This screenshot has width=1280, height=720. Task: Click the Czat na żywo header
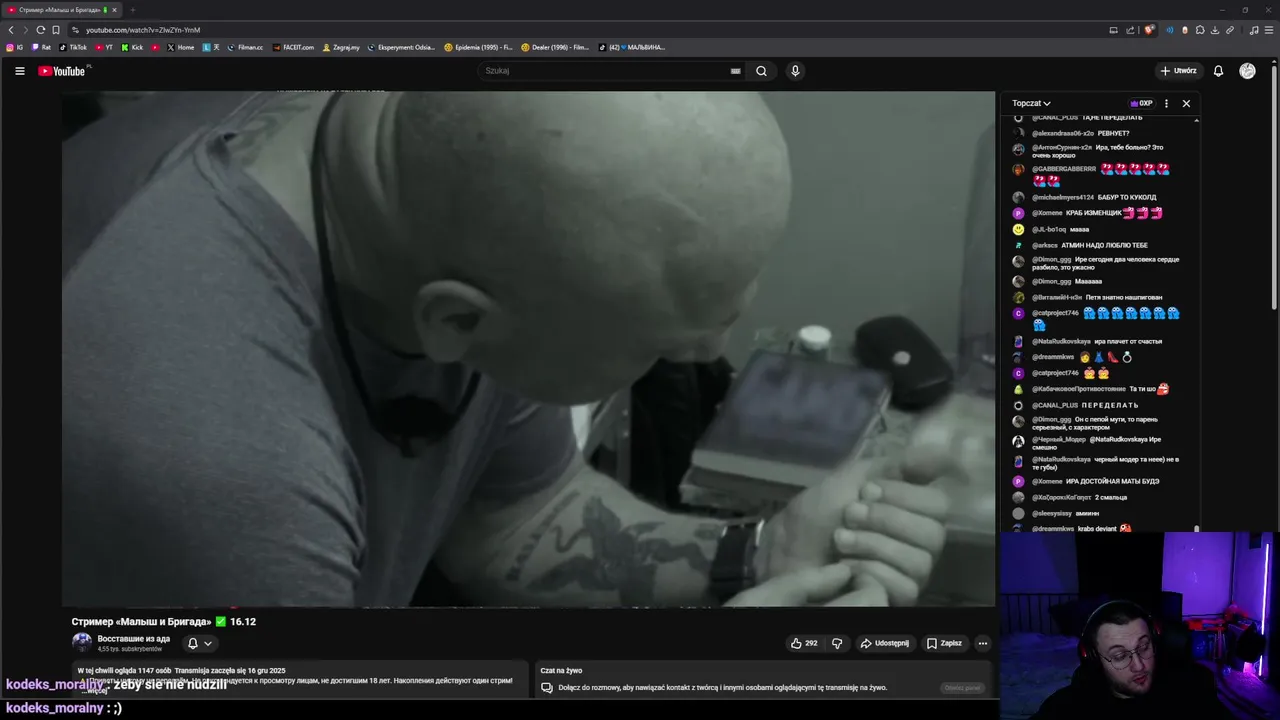[x=561, y=670]
